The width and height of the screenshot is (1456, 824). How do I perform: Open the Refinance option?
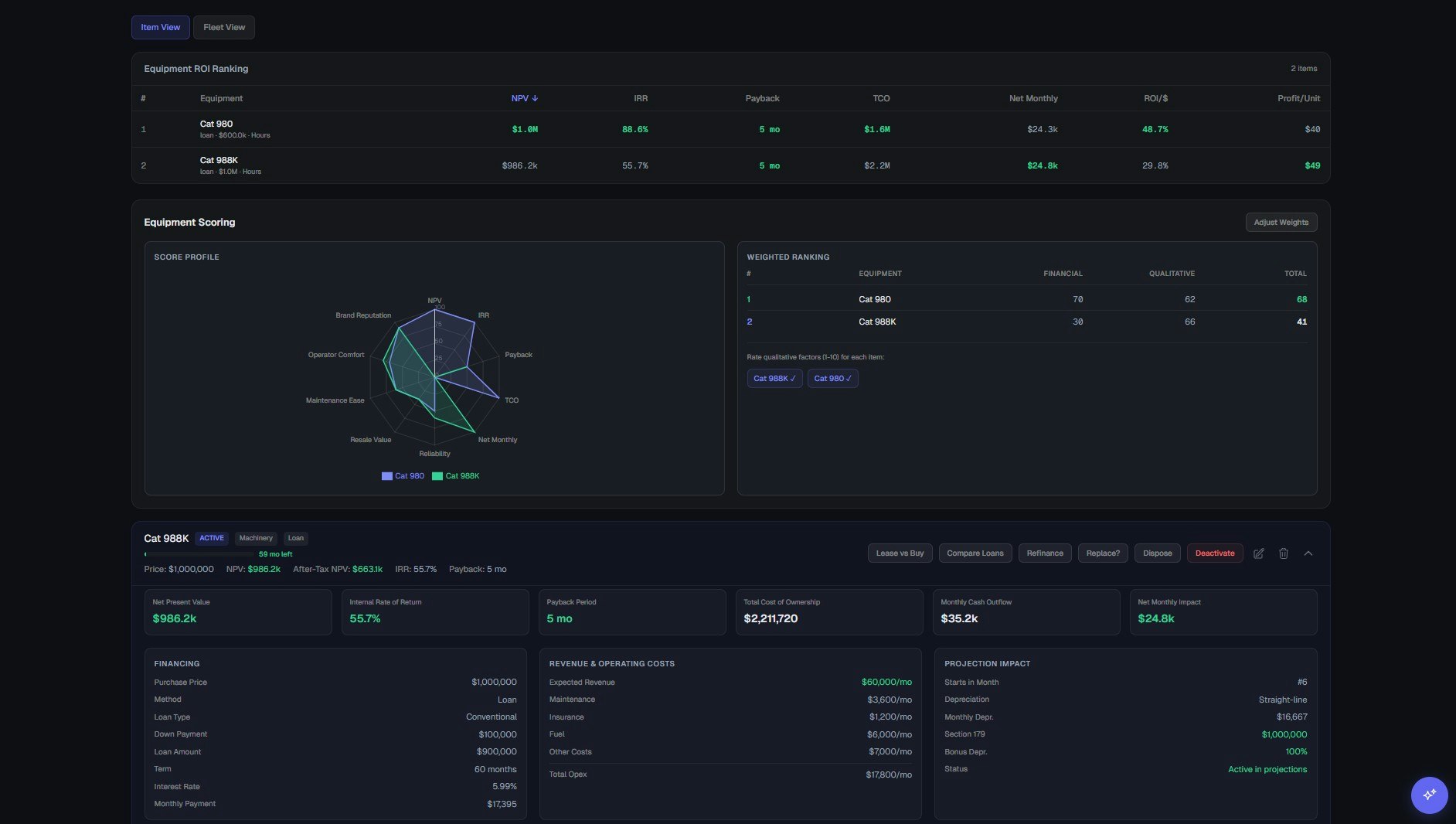[1044, 553]
